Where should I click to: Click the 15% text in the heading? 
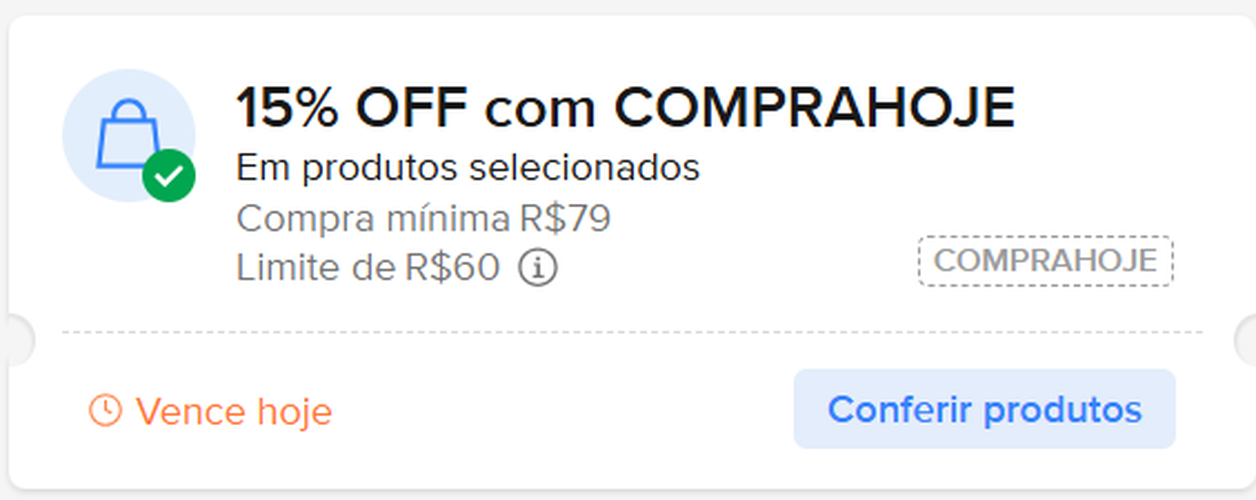point(287,108)
